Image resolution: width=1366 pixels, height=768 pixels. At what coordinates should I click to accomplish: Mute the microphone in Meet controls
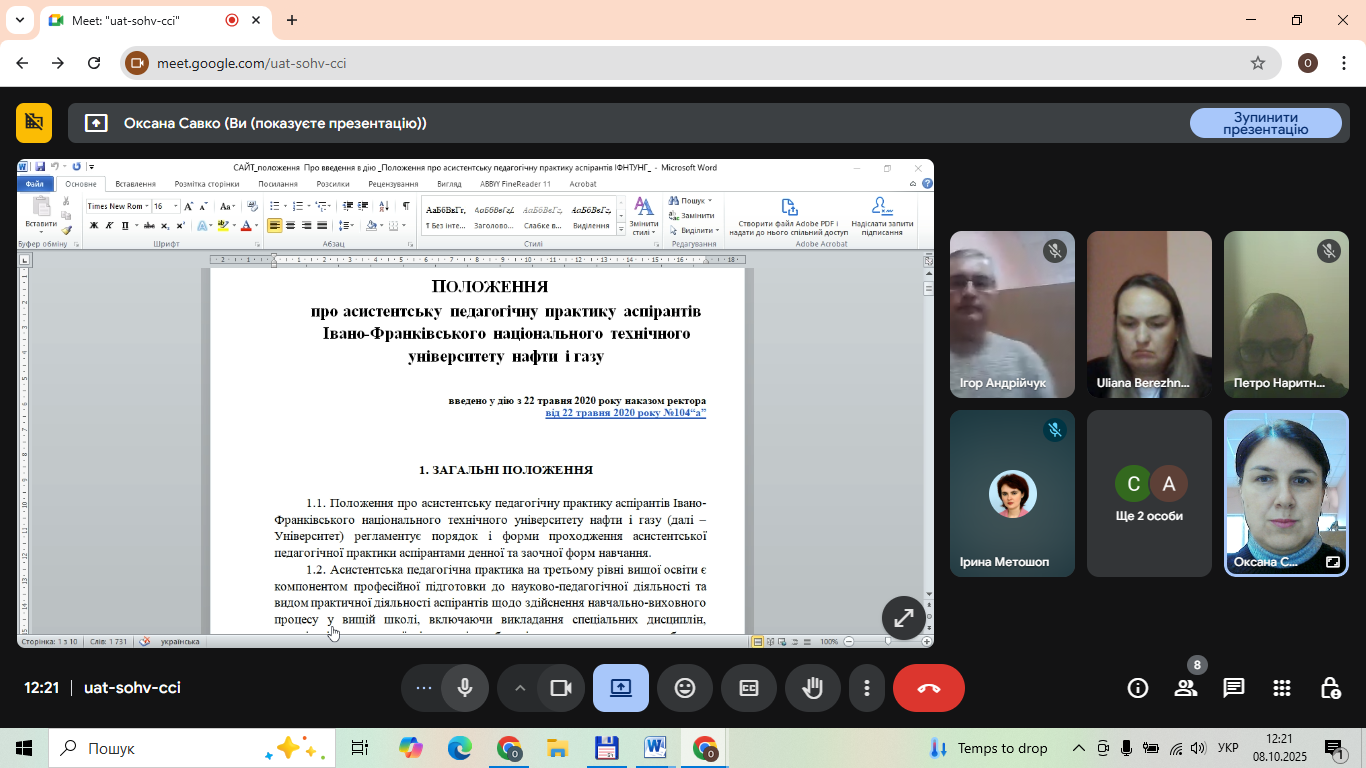coord(465,688)
